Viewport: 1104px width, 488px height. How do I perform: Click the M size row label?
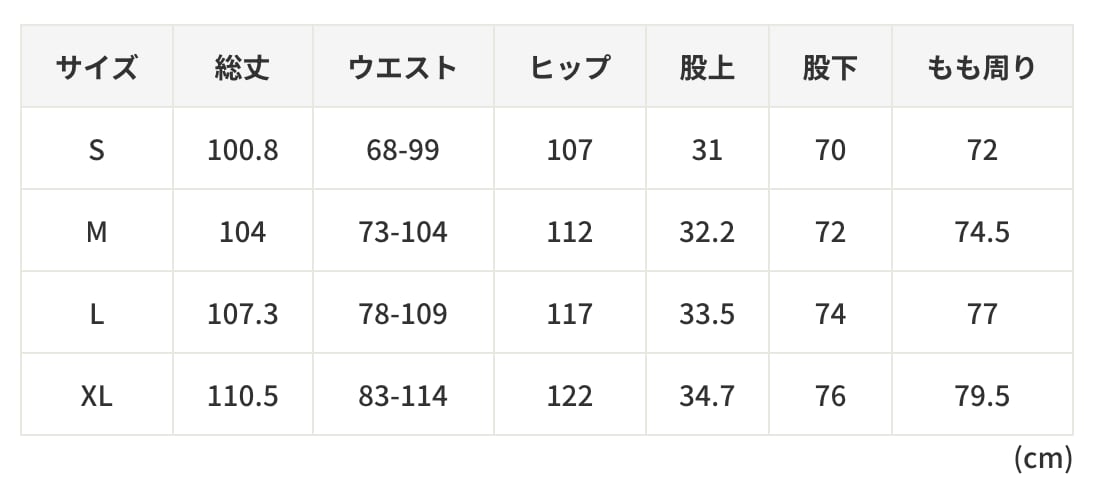(x=96, y=231)
